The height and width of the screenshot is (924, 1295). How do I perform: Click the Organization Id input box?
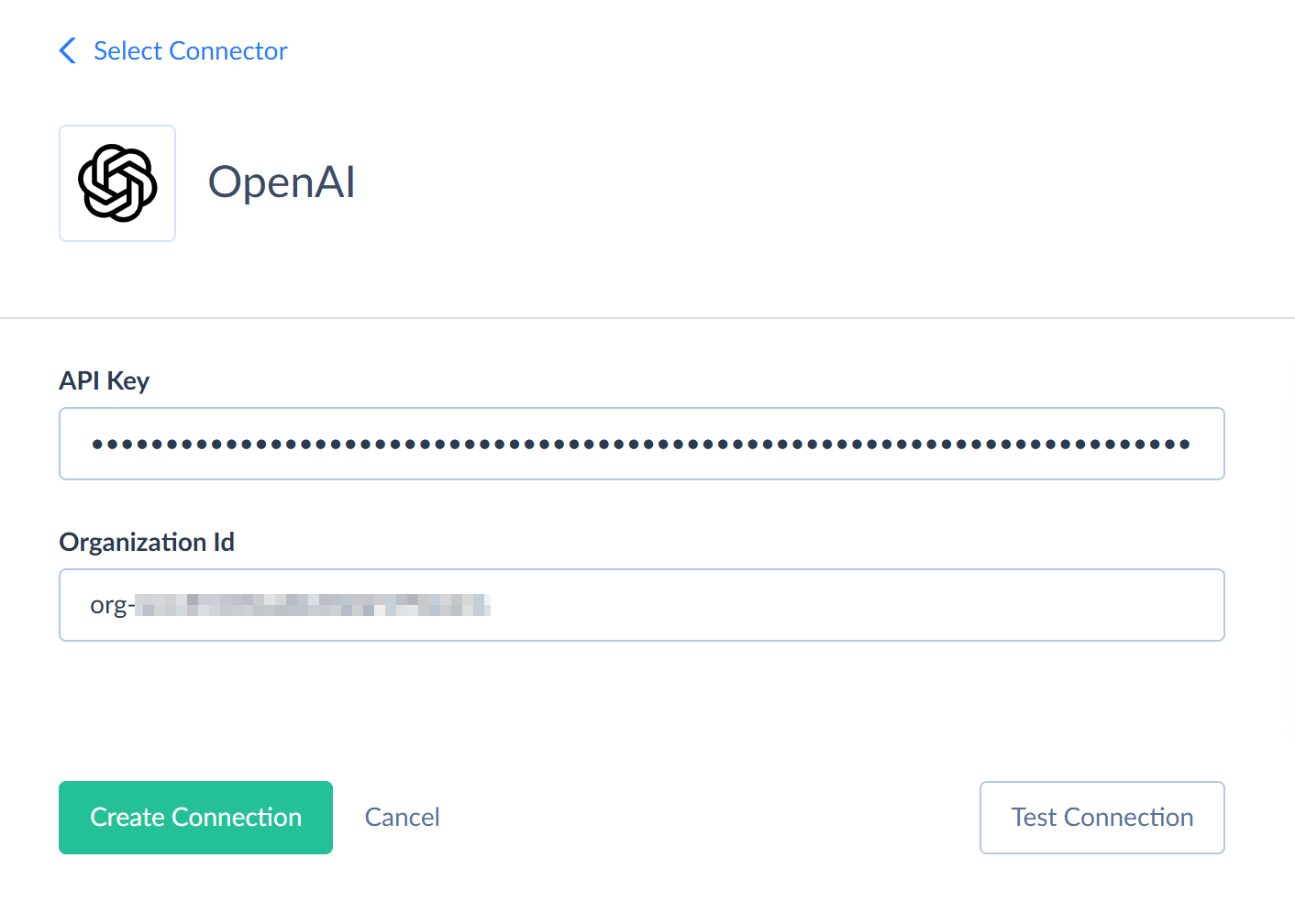click(642, 605)
